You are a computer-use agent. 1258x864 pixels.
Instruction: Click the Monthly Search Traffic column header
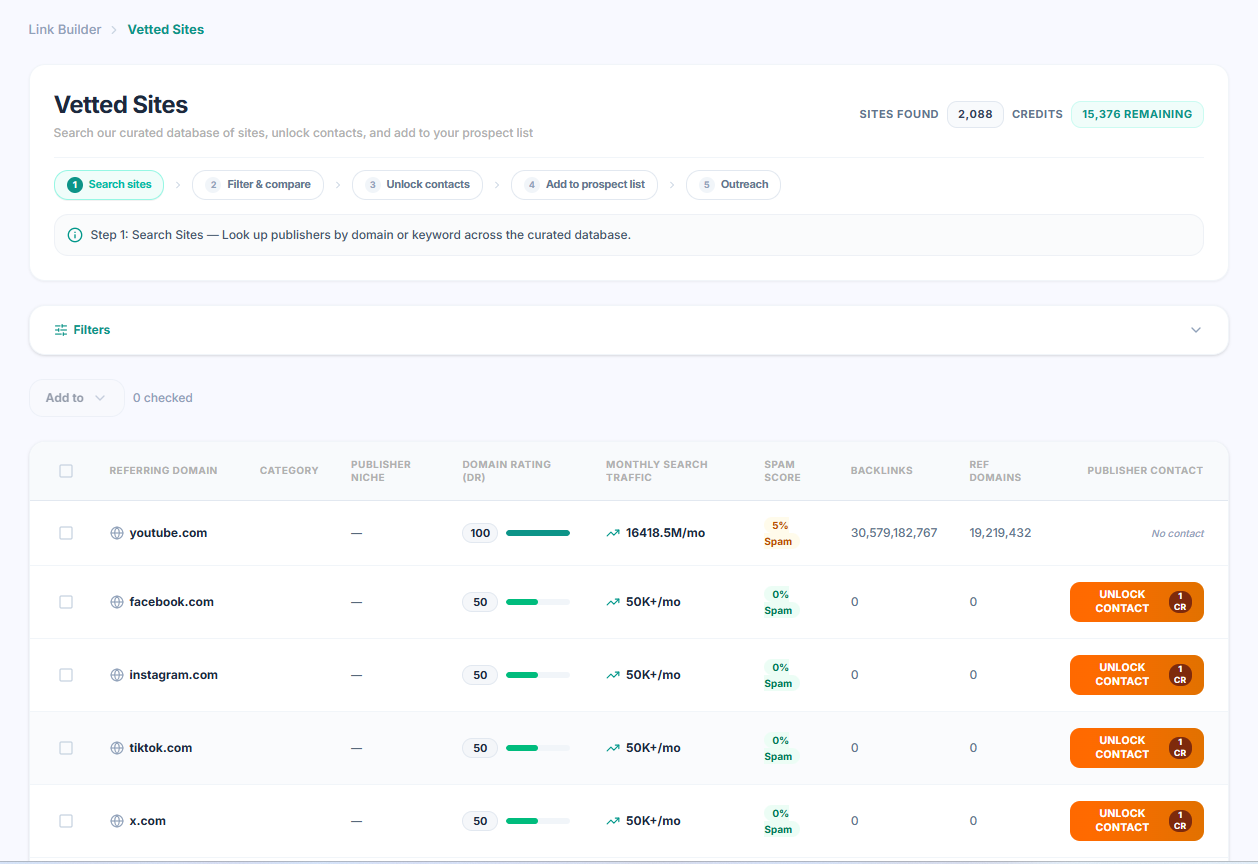657,471
